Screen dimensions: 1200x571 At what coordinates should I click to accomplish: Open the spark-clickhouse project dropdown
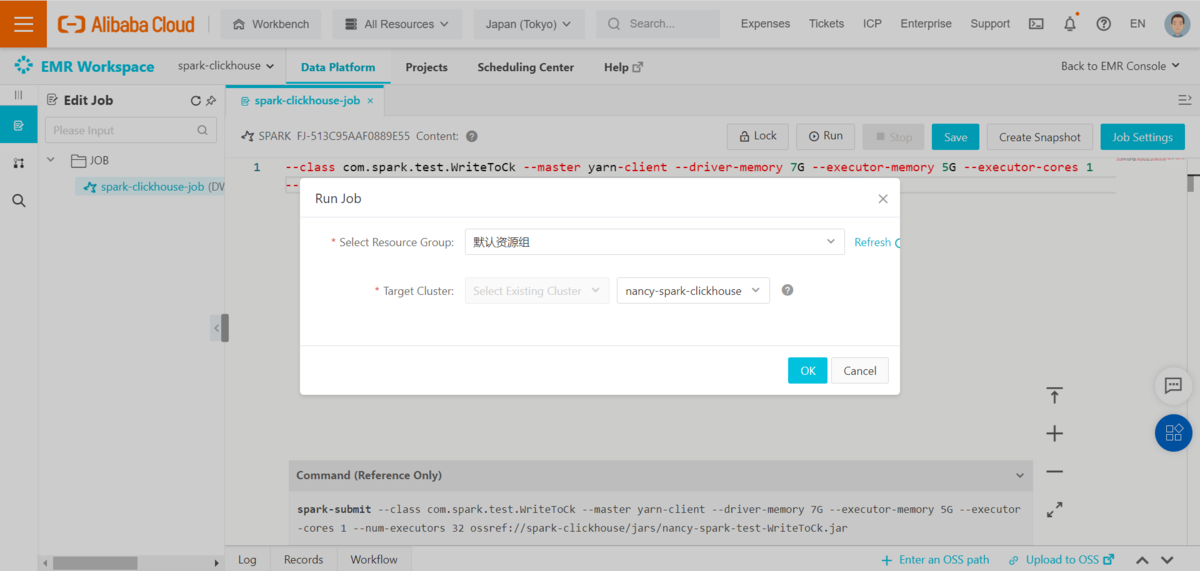(x=226, y=66)
